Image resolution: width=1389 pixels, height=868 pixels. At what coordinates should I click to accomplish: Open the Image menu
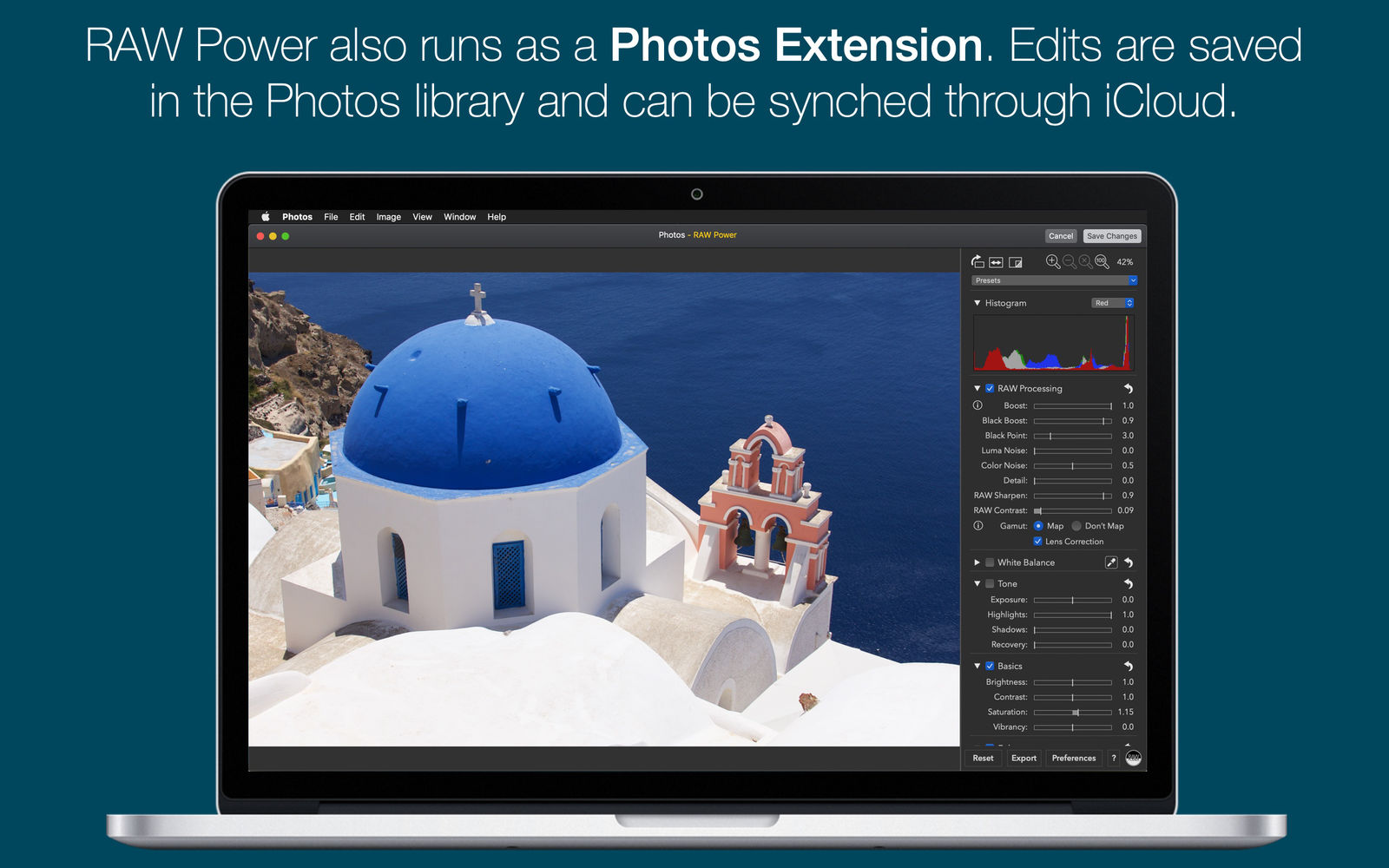pyautogui.click(x=388, y=217)
